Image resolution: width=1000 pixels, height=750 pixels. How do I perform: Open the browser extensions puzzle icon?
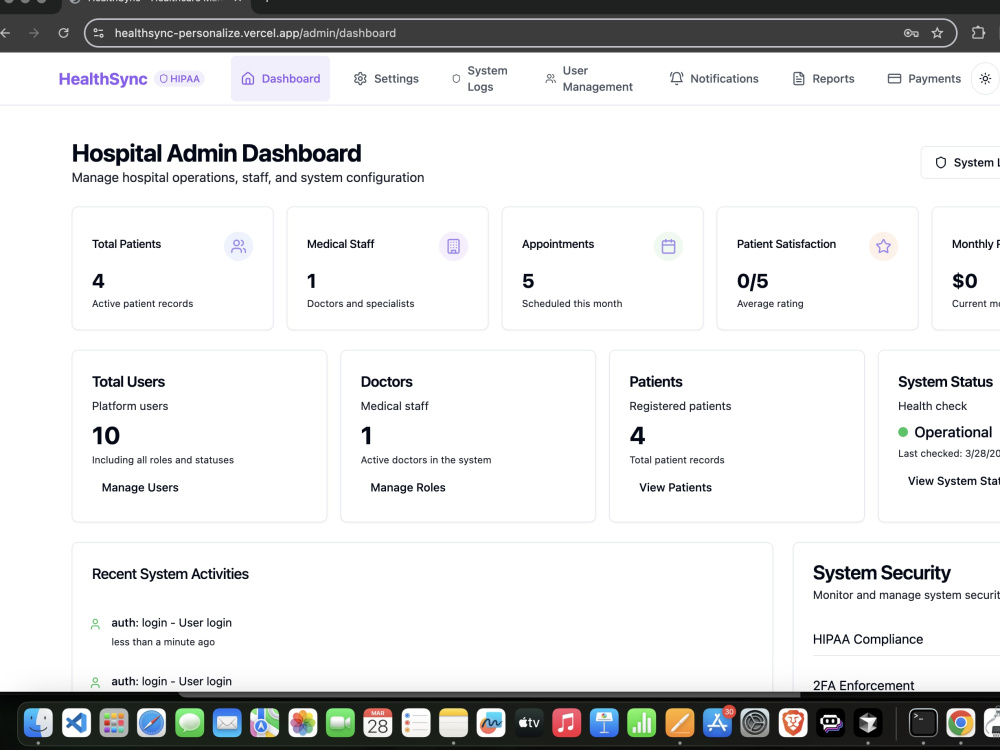click(978, 33)
